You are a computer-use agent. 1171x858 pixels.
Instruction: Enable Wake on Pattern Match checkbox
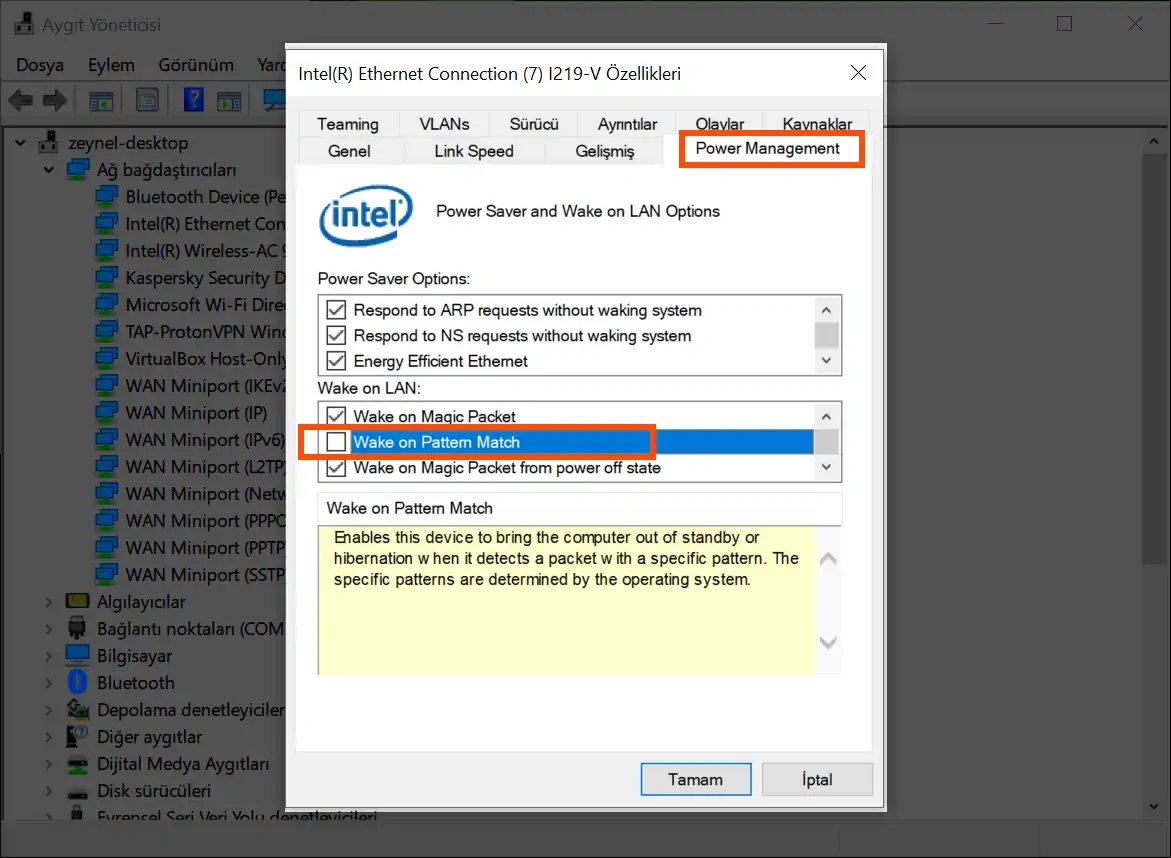click(x=336, y=441)
